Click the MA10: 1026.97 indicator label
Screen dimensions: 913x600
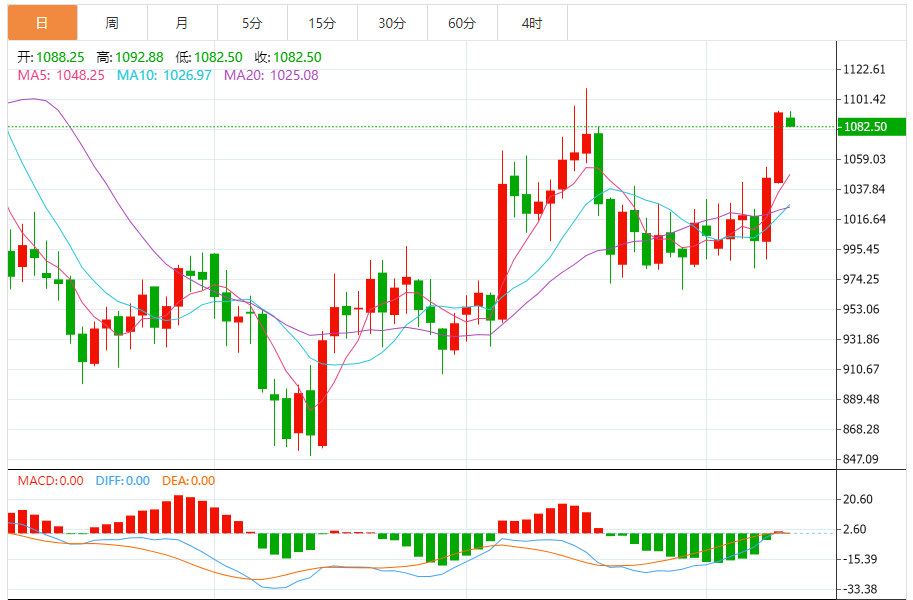pos(164,75)
